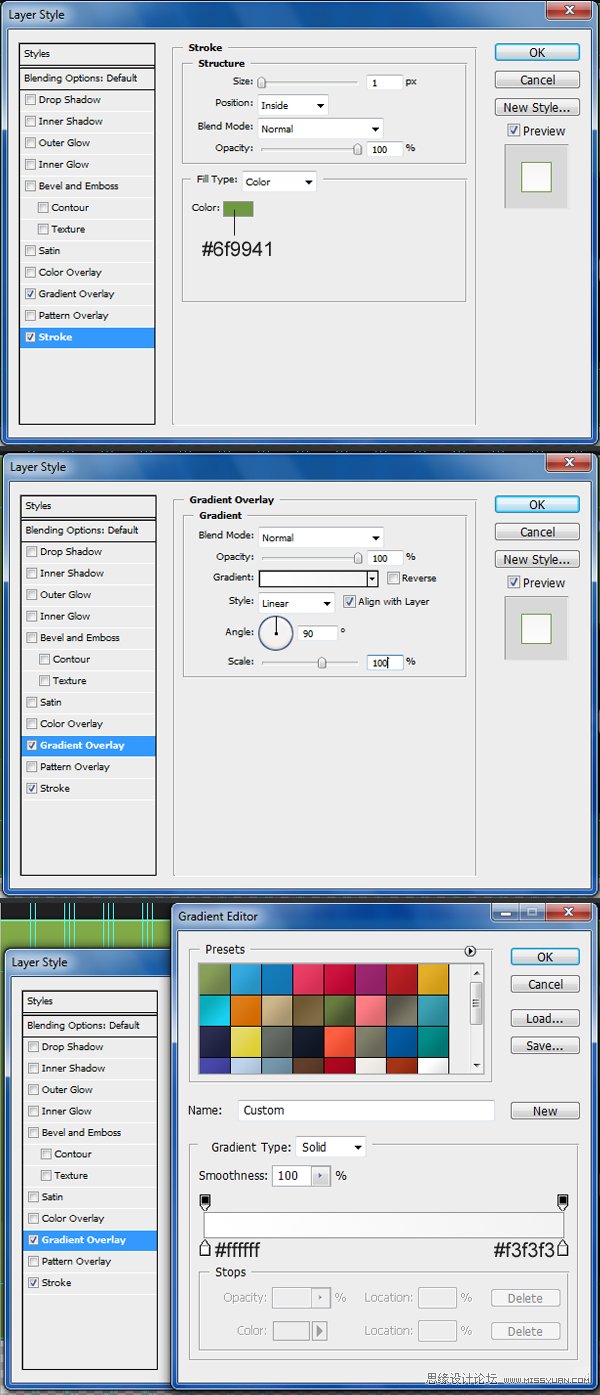The width and height of the screenshot is (600, 1395).
Task: Select Blending Options: Default in the Gradient Overlay dialog
Action: click(x=88, y=530)
